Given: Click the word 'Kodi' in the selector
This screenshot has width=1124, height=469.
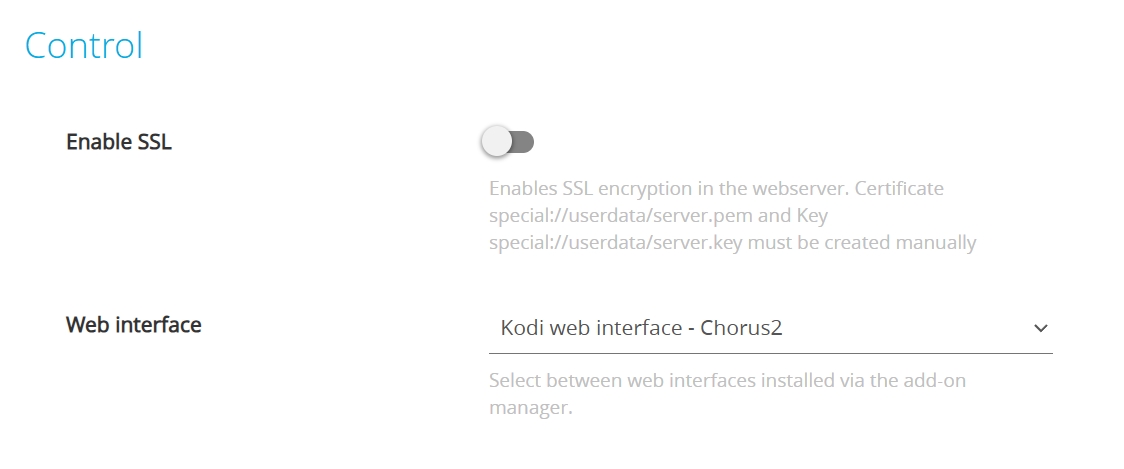Looking at the screenshot, I should pos(518,328).
